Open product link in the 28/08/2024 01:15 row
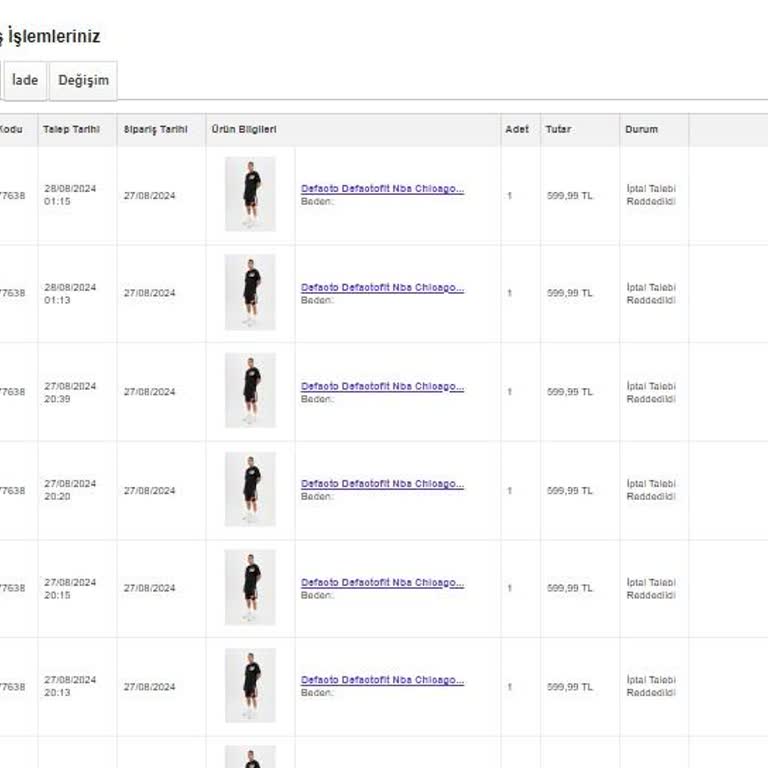768x768 pixels. (382, 189)
